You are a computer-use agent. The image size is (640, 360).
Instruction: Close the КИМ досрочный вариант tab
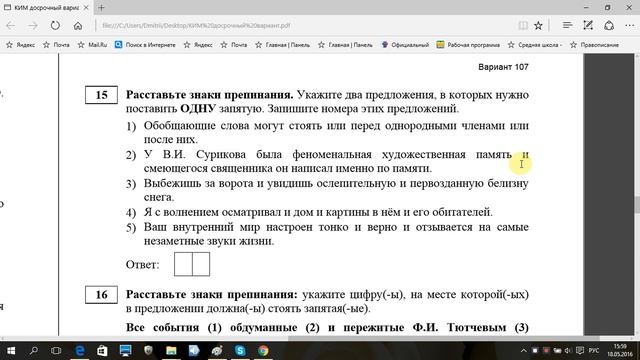86,7
